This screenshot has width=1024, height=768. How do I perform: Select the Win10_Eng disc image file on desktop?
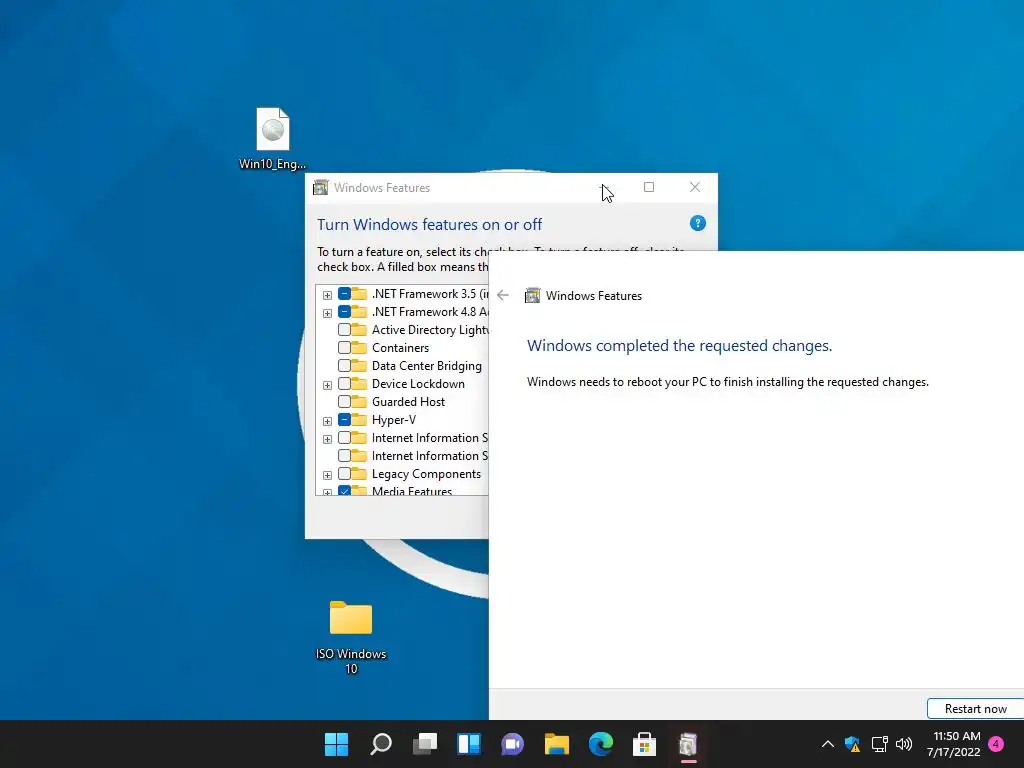pos(272,138)
